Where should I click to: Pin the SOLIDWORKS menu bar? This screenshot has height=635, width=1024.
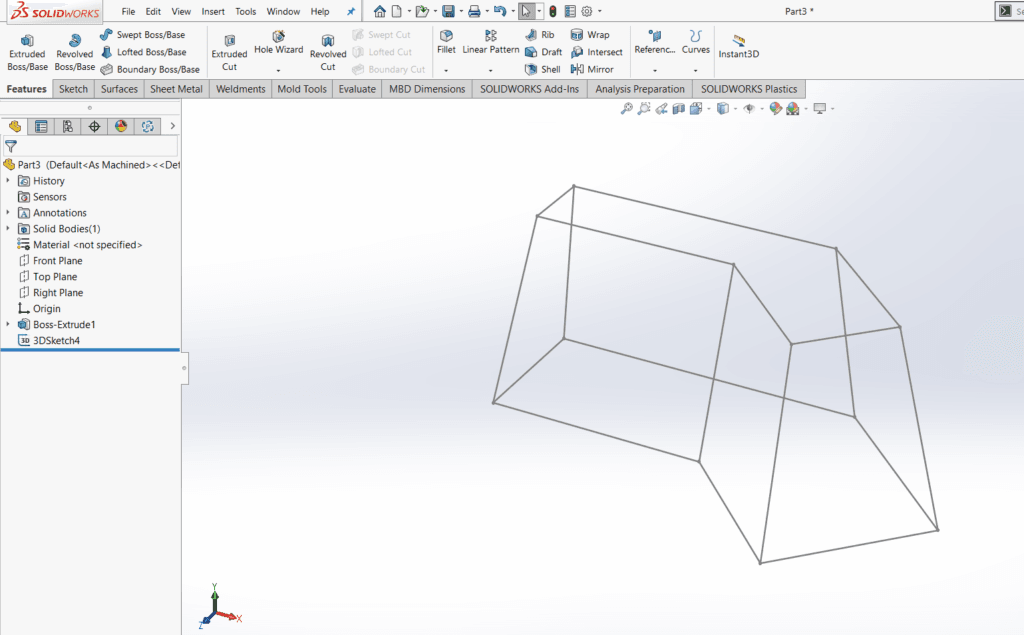point(351,12)
